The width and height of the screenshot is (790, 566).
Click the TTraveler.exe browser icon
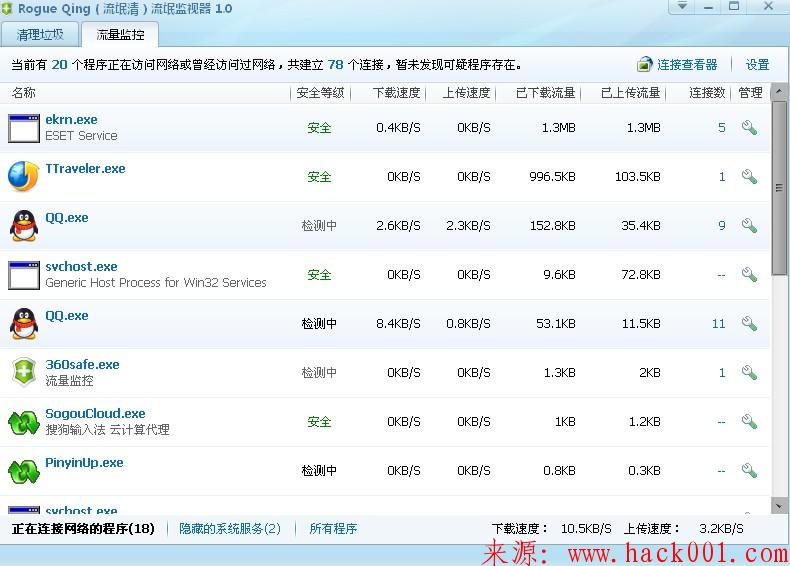click(24, 176)
